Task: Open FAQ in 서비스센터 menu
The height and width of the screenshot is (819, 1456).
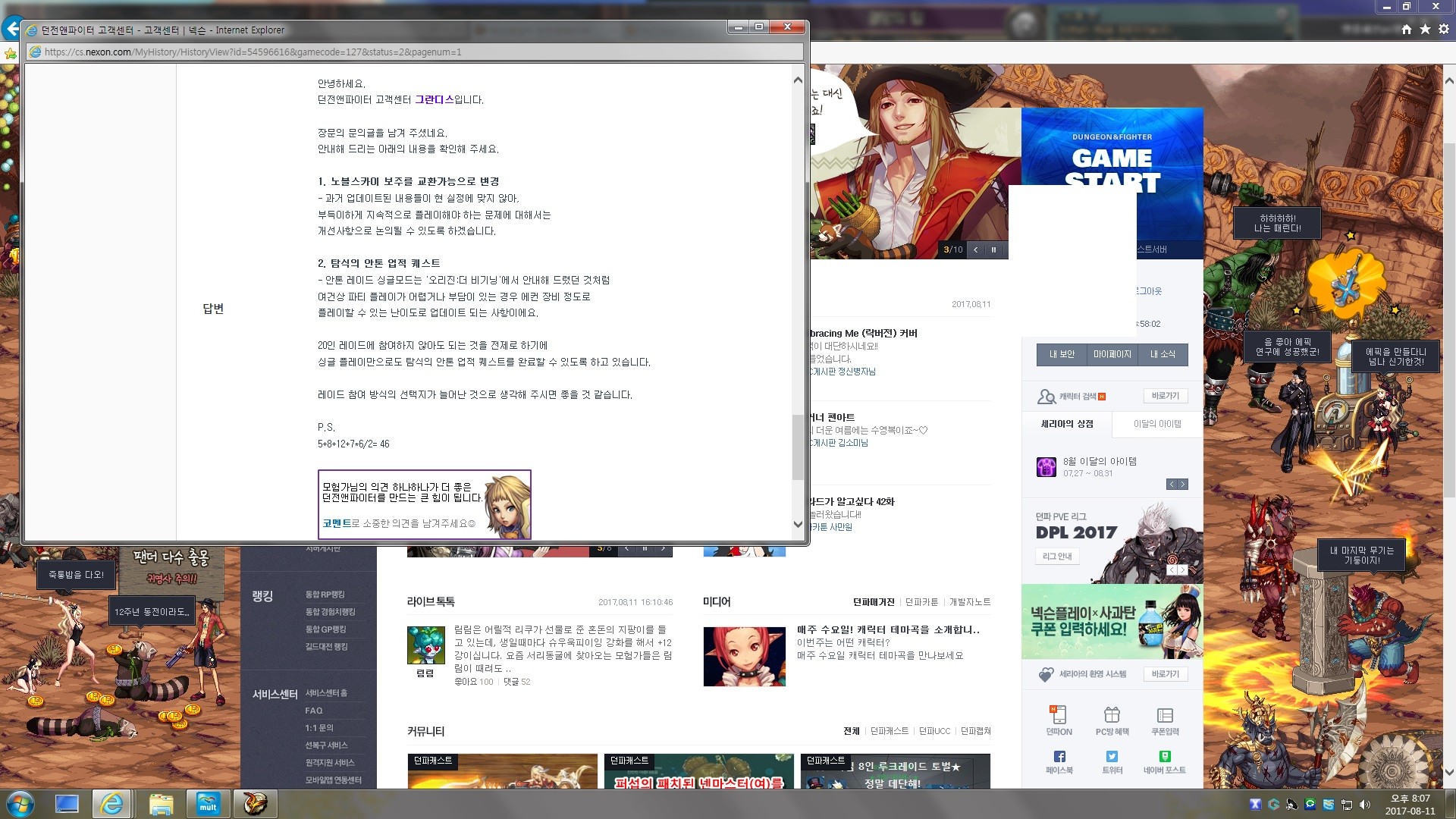Action: (x=314, y=711)
